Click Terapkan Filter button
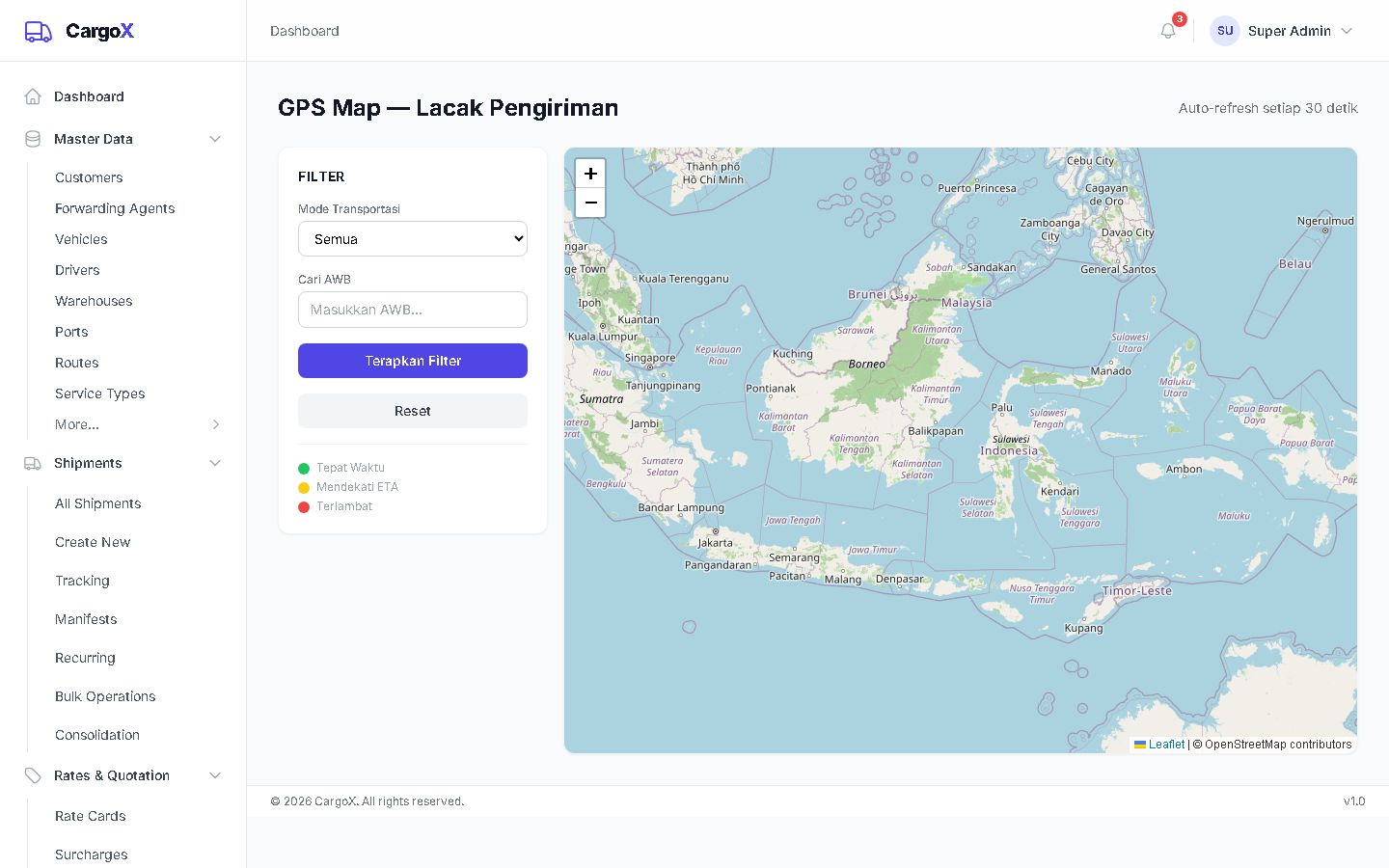 [413, 361]
